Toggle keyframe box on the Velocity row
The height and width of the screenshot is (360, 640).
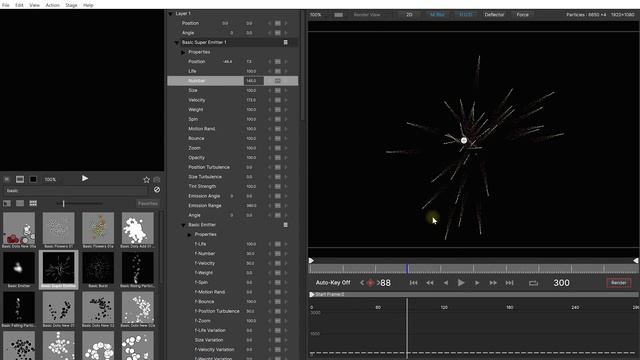coord(278,100)
